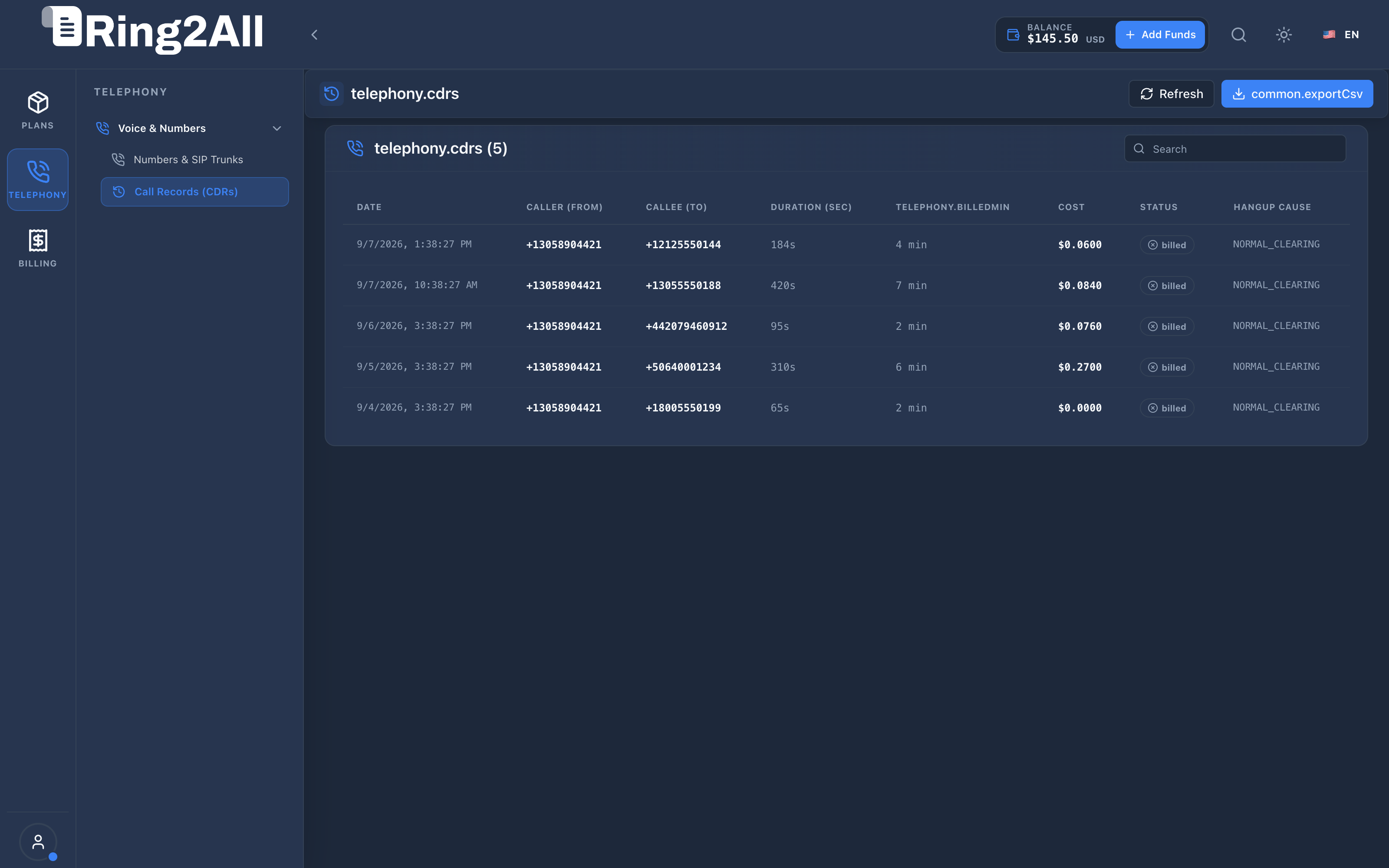The height and width of the screenshot is (868, 1389).
Task: Click the Add Funds button
Action: coord(1160,35)
